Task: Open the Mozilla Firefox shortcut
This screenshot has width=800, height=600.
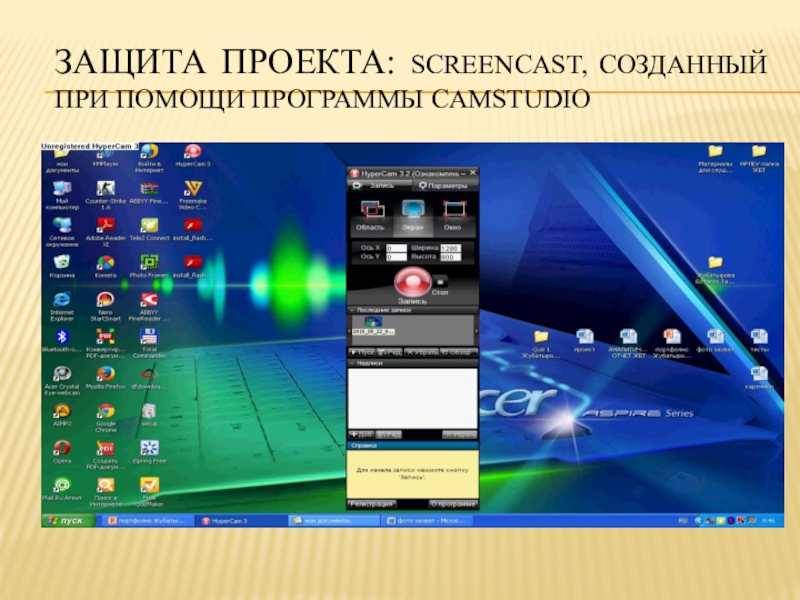Action: click(106, 378)
